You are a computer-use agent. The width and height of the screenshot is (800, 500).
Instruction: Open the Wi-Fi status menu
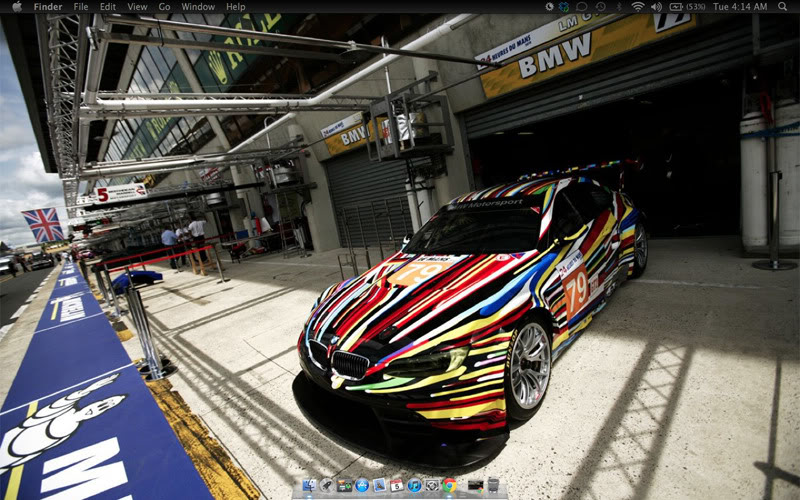coord(638,7)
